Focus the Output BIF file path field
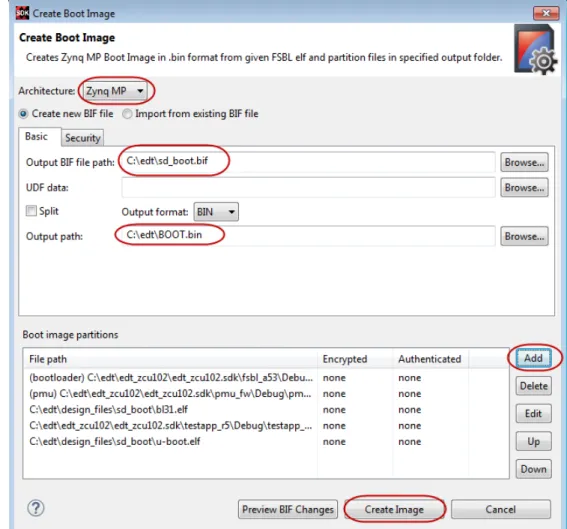The image size is (567, 529). (308, 162)
